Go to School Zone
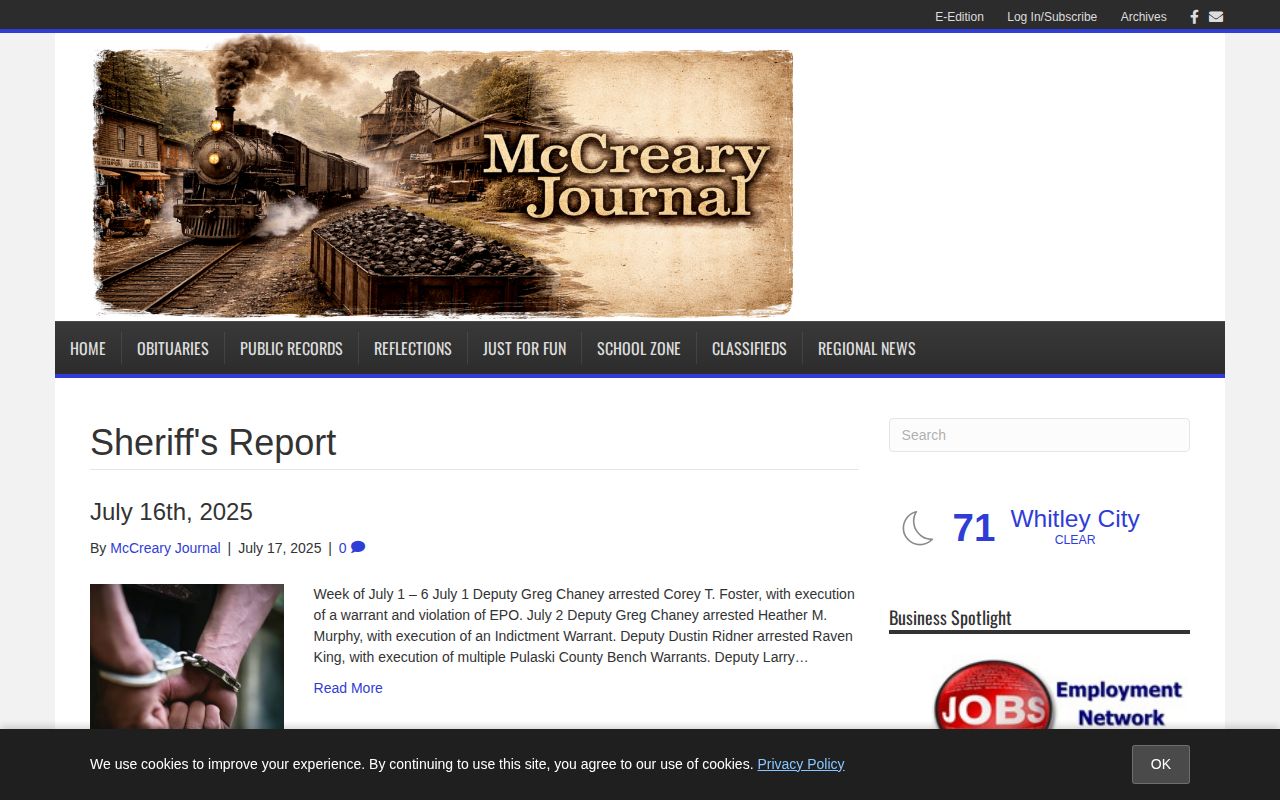The image size is (1280, 800). [639, 348]
